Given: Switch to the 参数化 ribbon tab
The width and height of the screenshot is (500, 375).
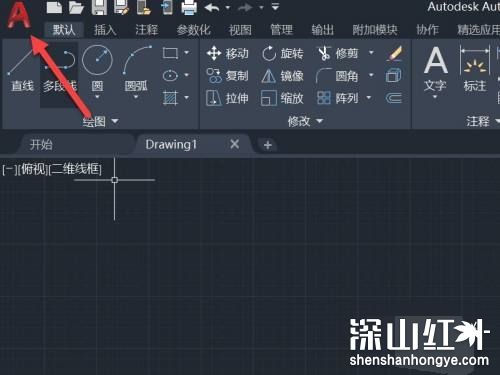Looking at the screenshot, I should (193, 30).
